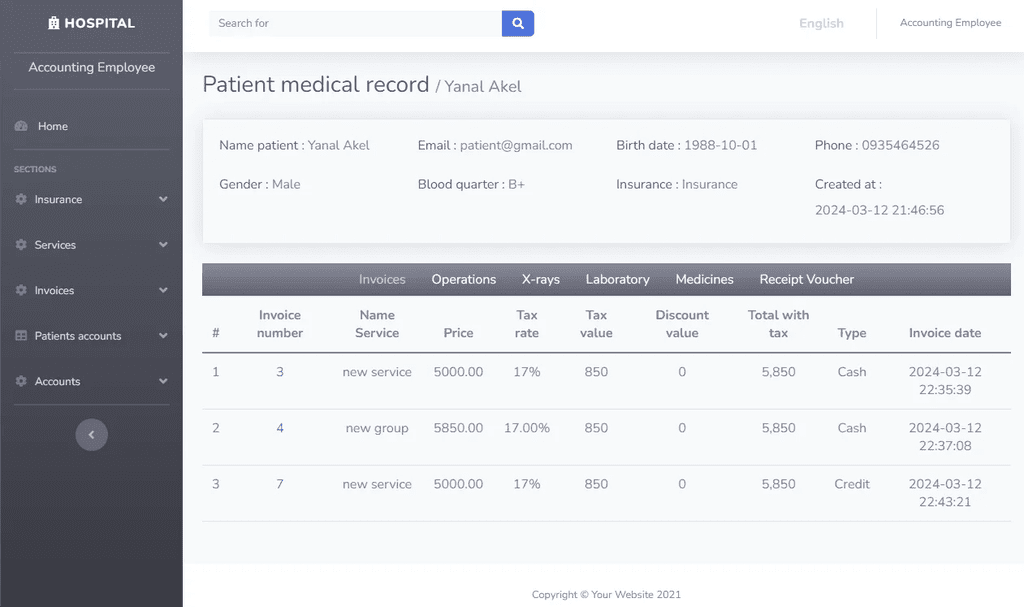Click the Credit type cell

[x=852, y=484]
